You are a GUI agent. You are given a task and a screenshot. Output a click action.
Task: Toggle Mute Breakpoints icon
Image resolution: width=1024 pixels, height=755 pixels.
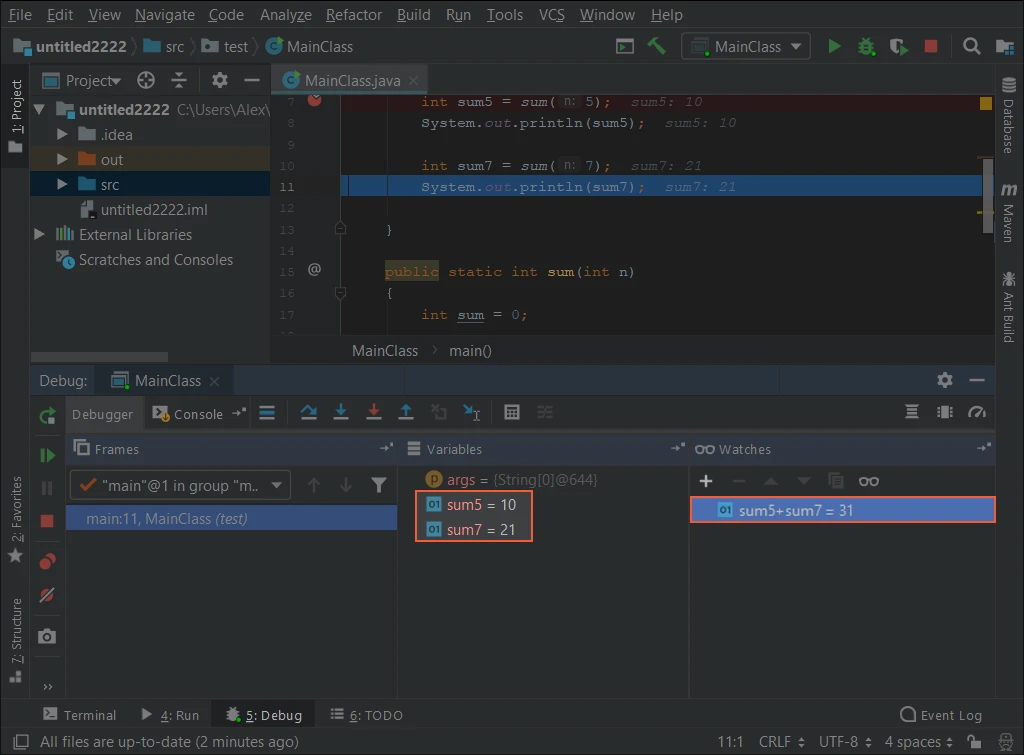(x=47, y=595)
